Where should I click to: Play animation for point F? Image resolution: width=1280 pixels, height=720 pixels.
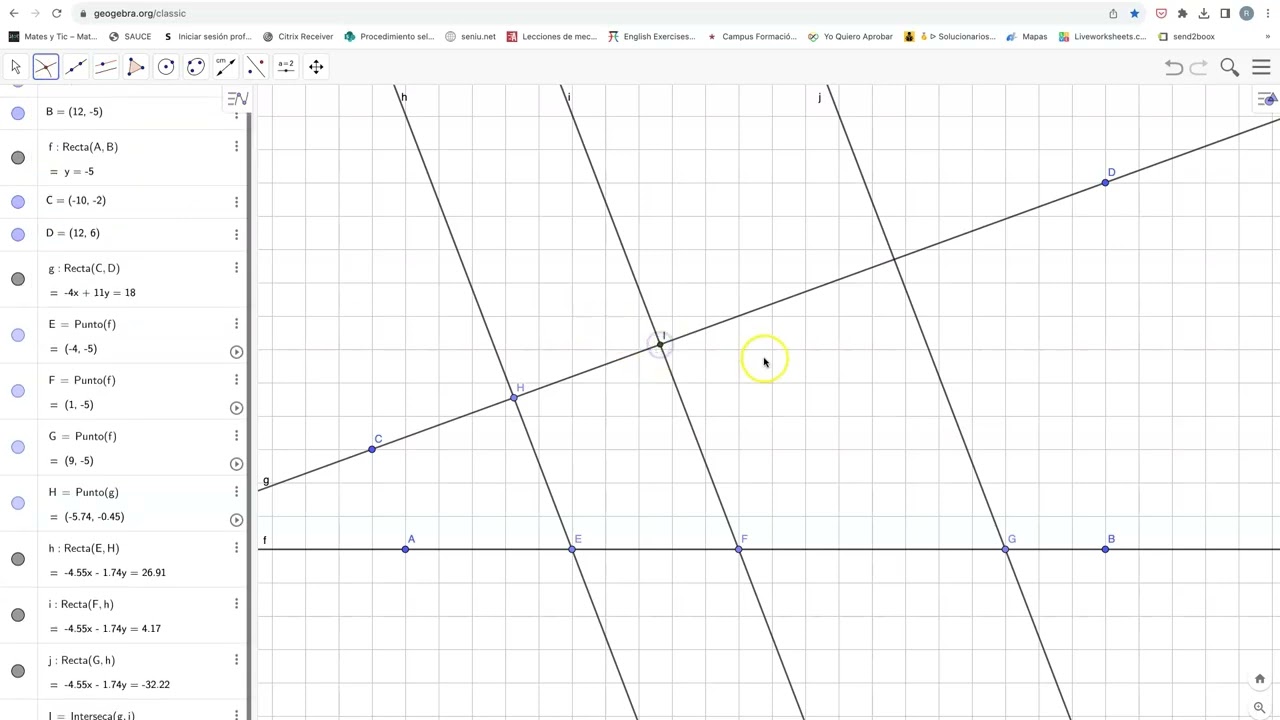coord(236,408)
